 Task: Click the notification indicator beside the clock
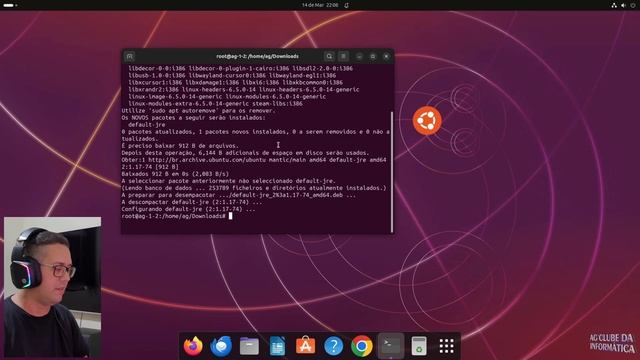[x=347, y=5]
